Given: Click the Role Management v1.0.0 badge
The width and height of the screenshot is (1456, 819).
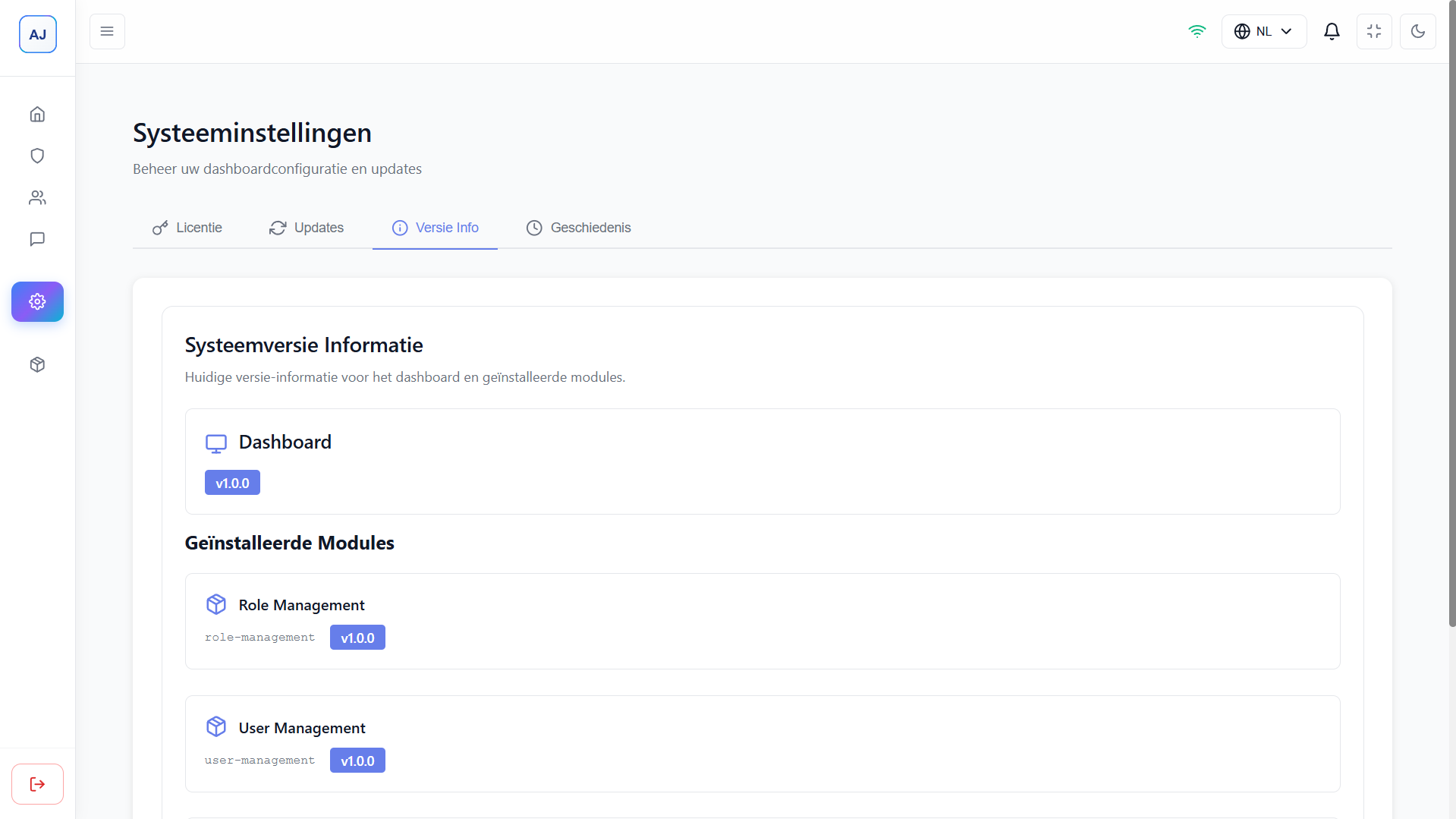Looking at the screenshot, I should 357,638.
